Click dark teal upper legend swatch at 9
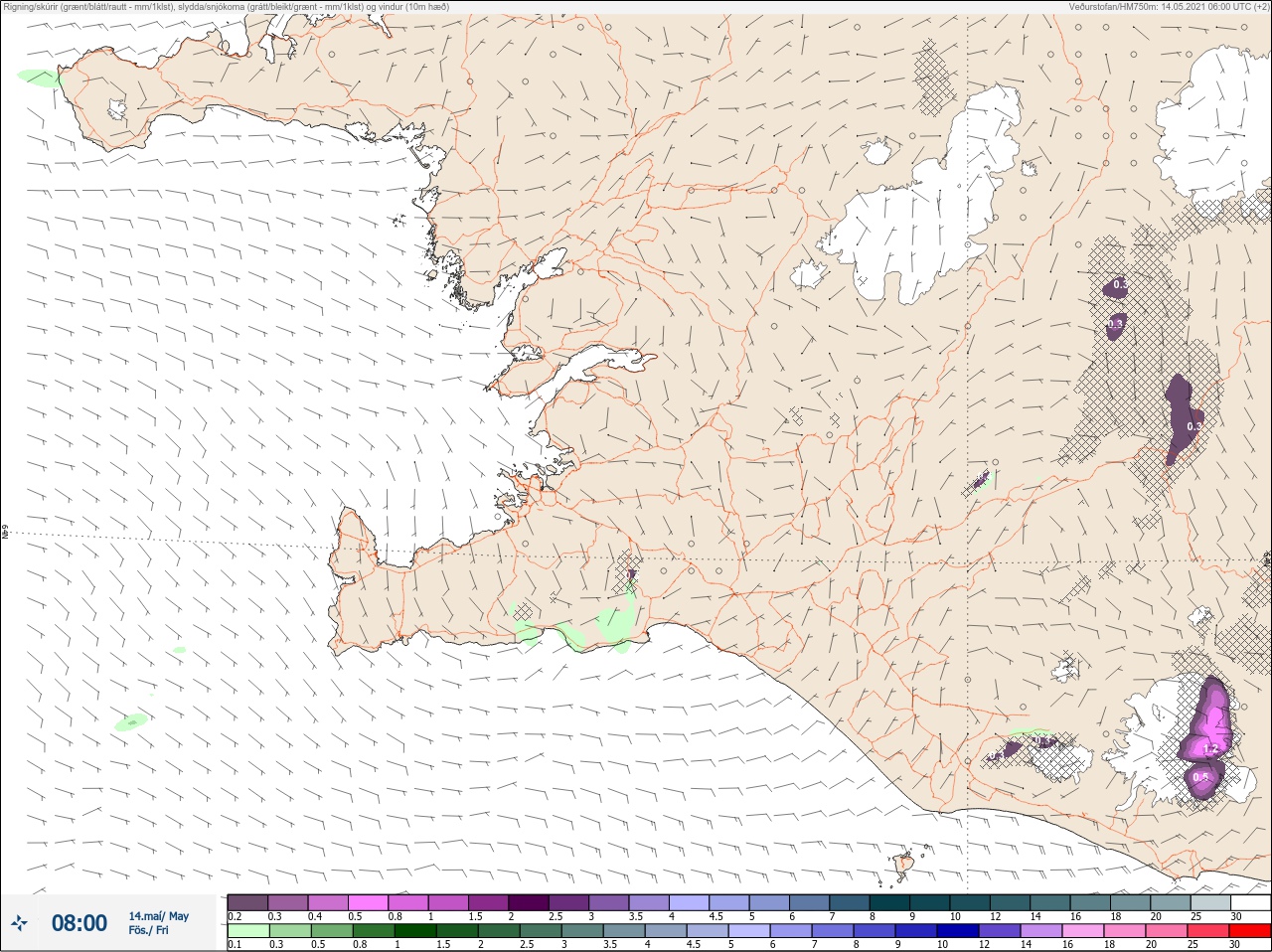 point(930,902)
